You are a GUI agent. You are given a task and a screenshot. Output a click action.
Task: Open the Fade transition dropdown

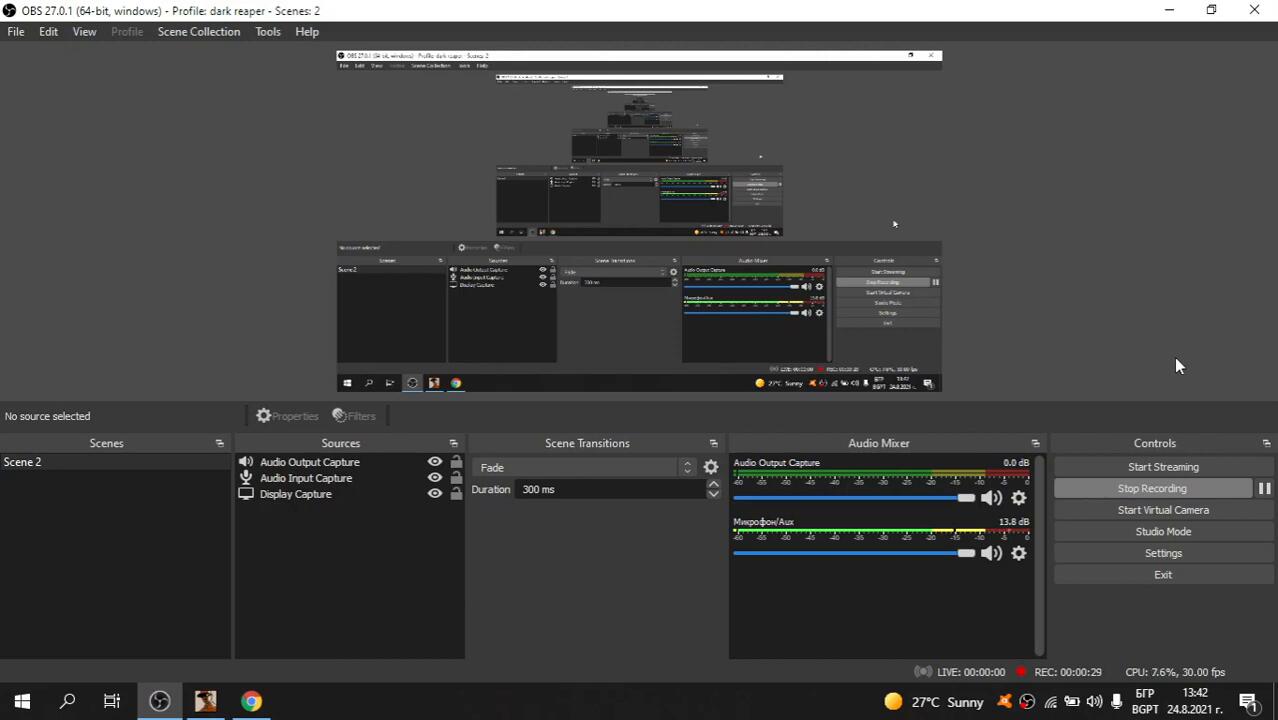[585, 468]
